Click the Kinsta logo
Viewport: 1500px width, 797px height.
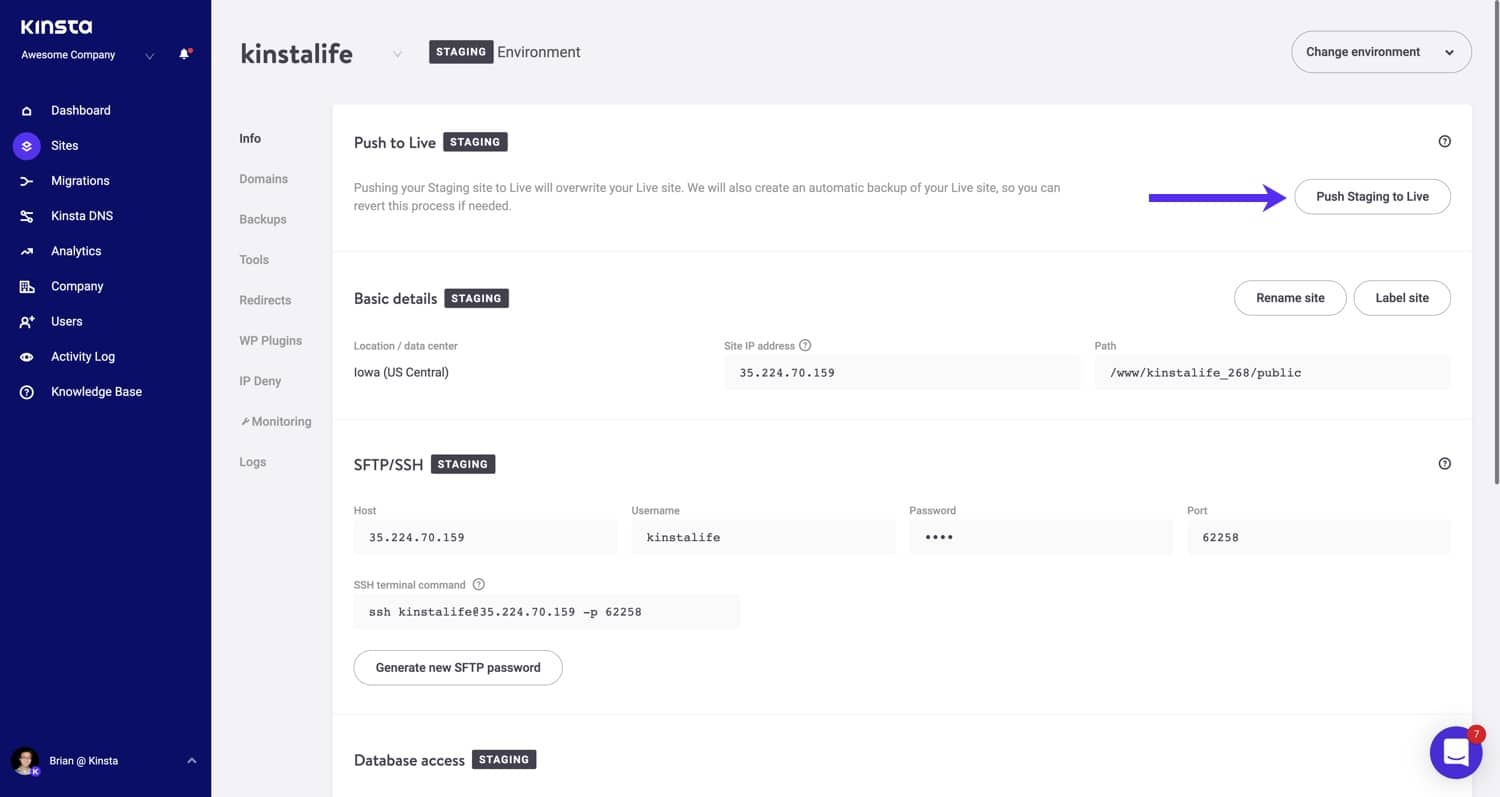(x=56, y=27)
